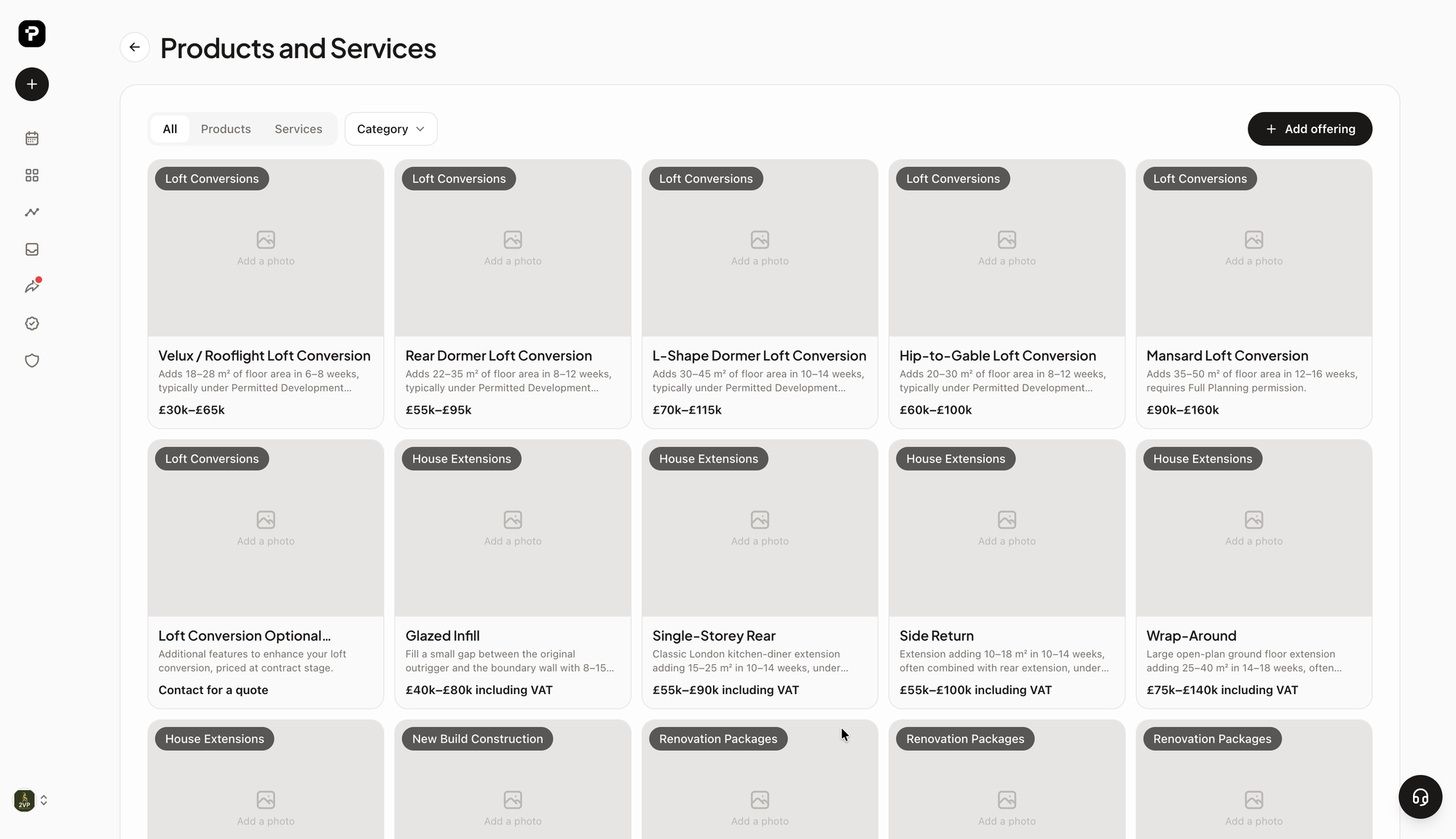The width and height of the screenshot is (1456, 839).
Task: Expand the workspace switcher chevrons
Action: coord(44,800)
